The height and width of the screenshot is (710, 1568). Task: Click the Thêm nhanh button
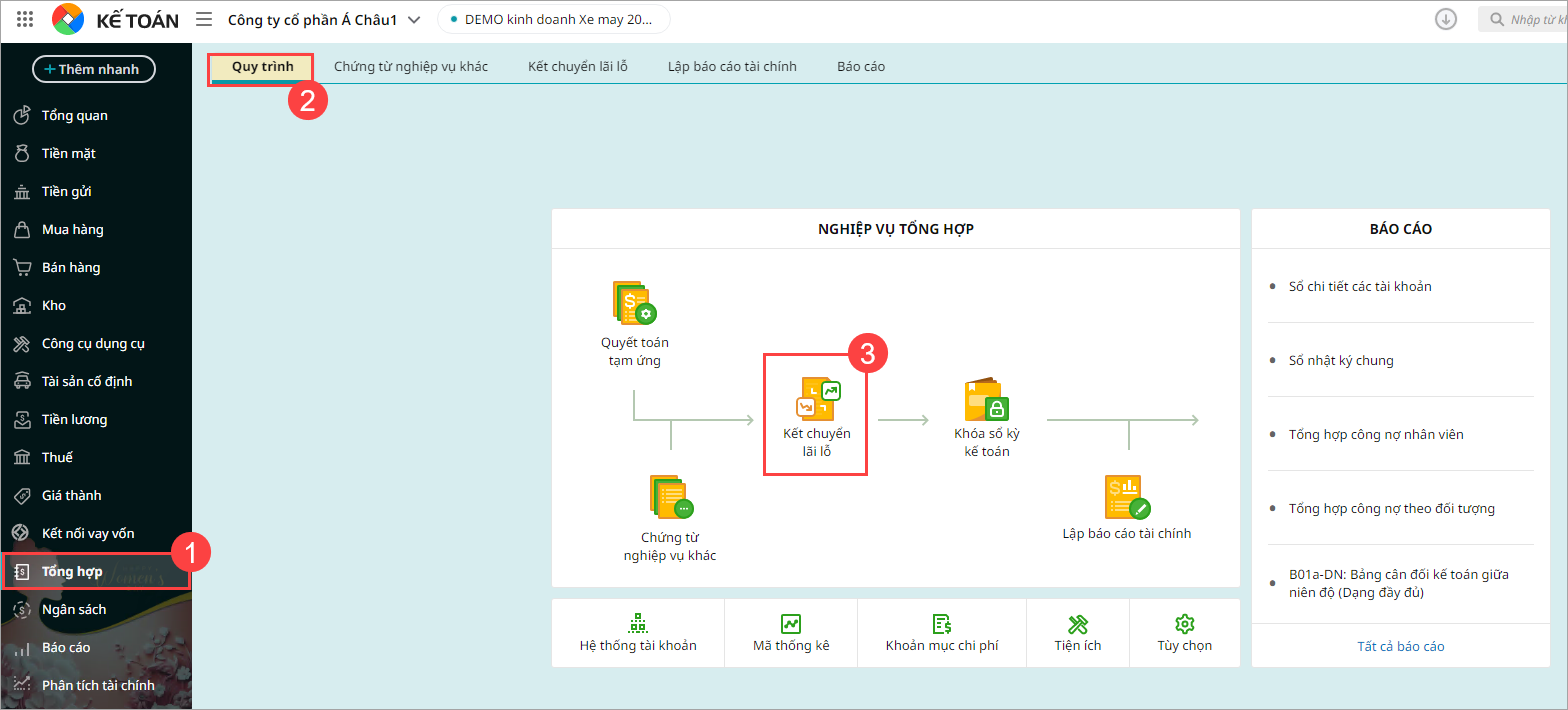pyautogui.click(x=94, y=69)
